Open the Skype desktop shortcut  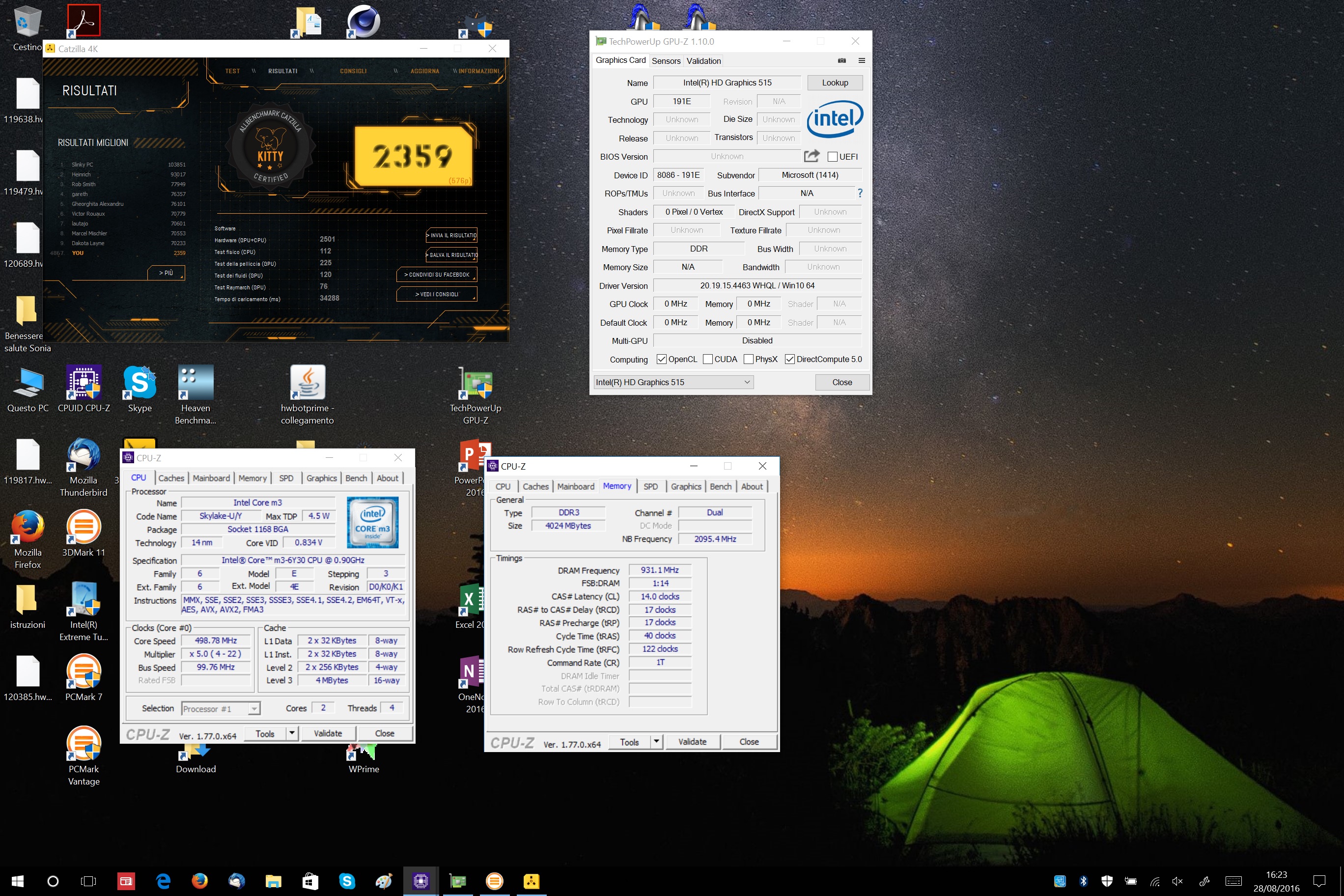point(140,390)
